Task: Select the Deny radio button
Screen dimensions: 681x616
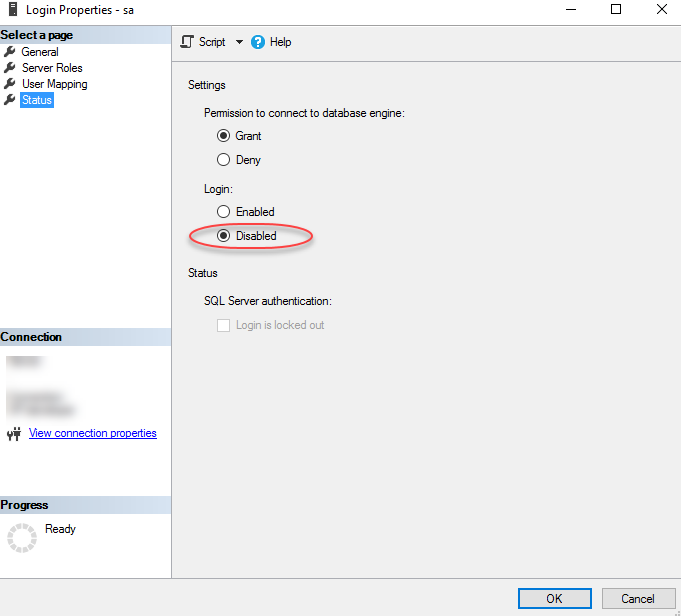Action: 223,160
